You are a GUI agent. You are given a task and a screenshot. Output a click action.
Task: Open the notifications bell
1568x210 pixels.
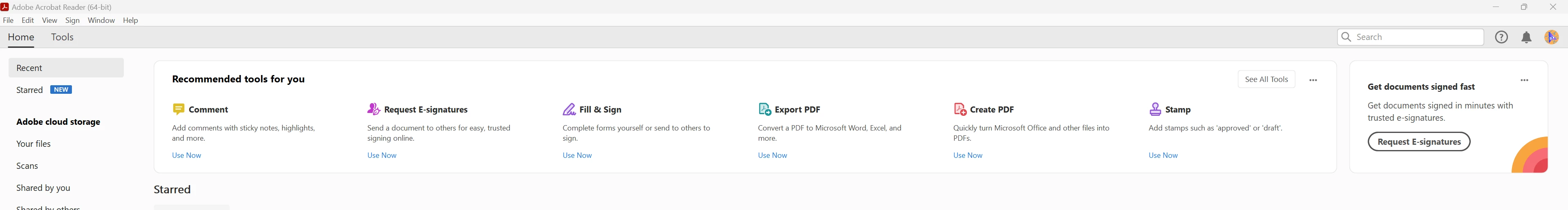tap(1527, 38)
